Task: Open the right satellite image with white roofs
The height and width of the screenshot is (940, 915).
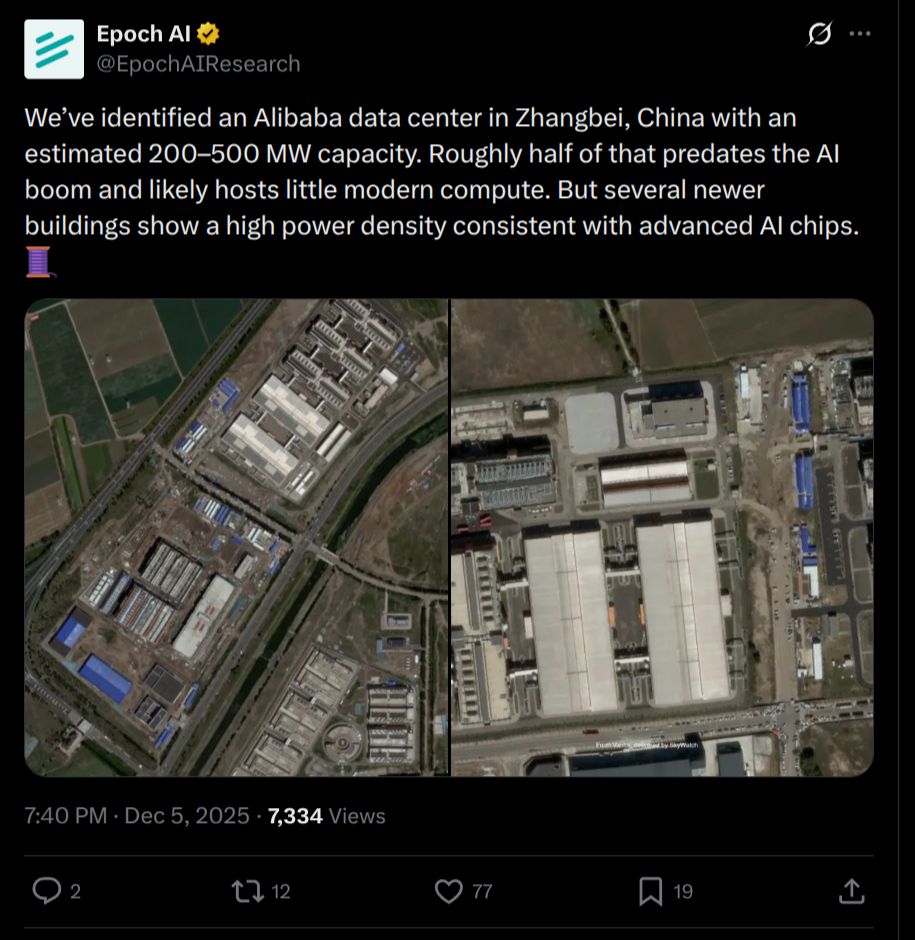Action: (662, 537)
